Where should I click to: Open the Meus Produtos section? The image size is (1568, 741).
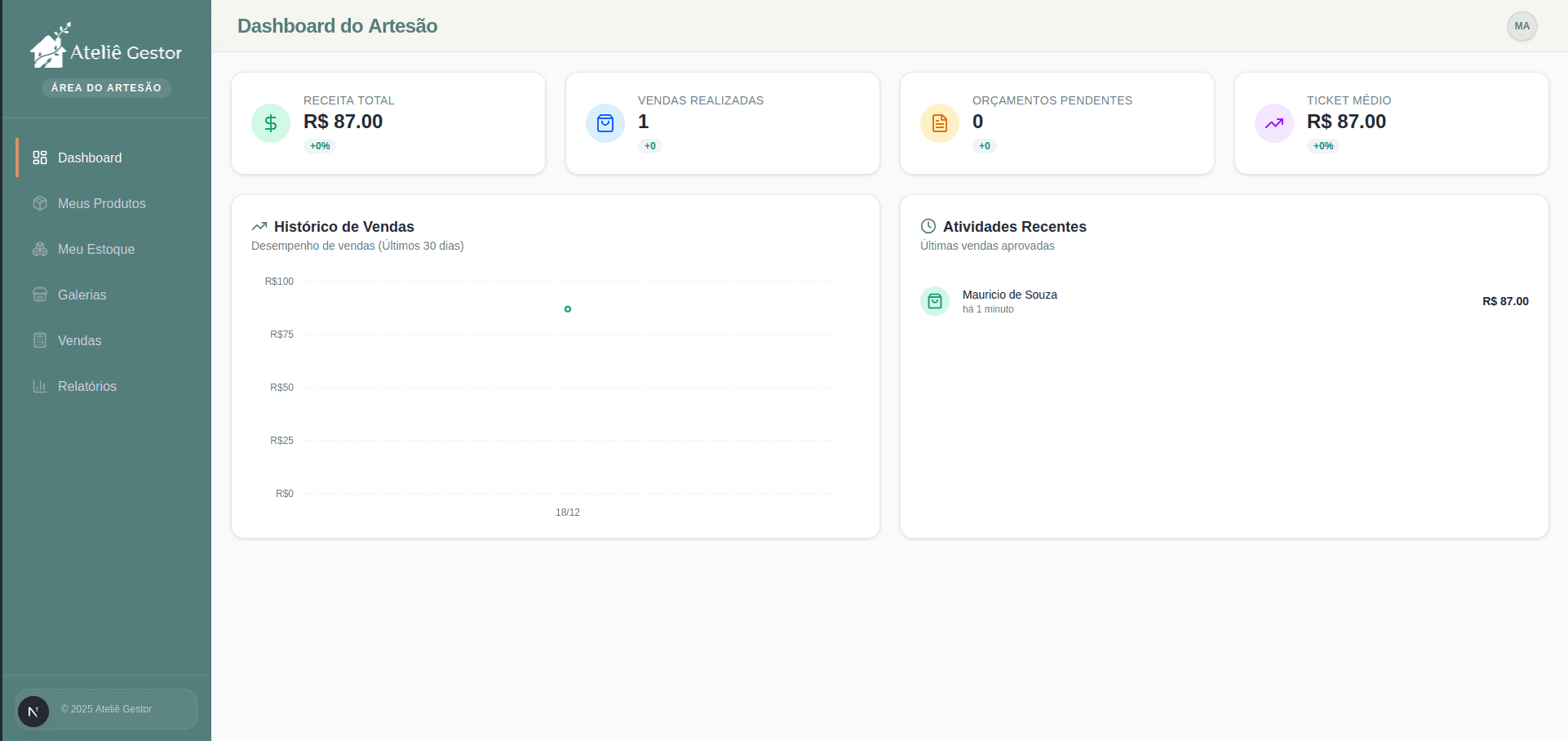[101, 203]
